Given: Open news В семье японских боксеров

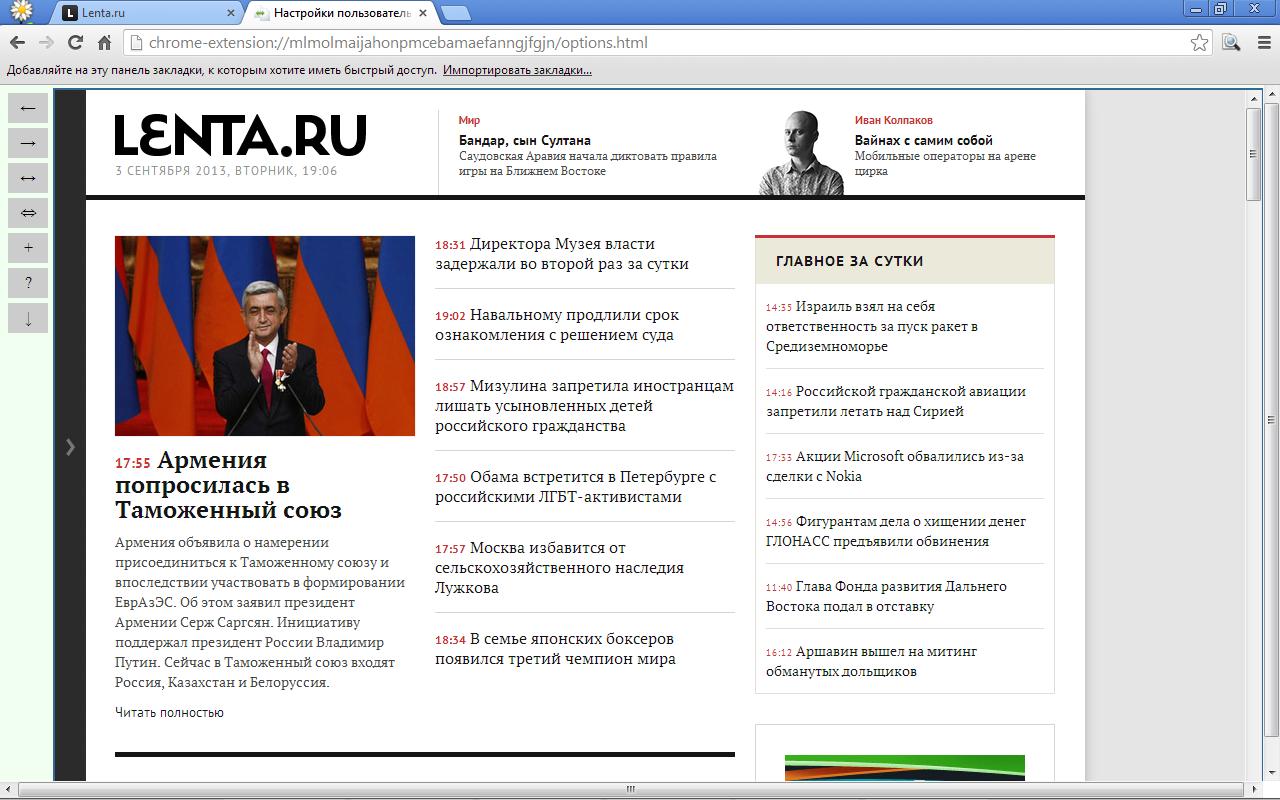Looking at the screenshot, I should (x=555, y=649).
